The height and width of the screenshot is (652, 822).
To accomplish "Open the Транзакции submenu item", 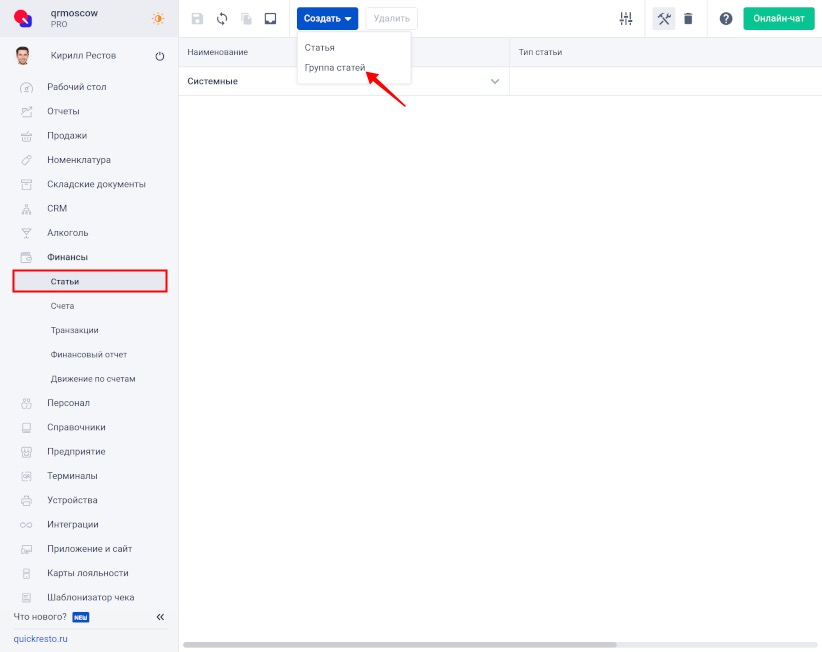I will 74,330.
